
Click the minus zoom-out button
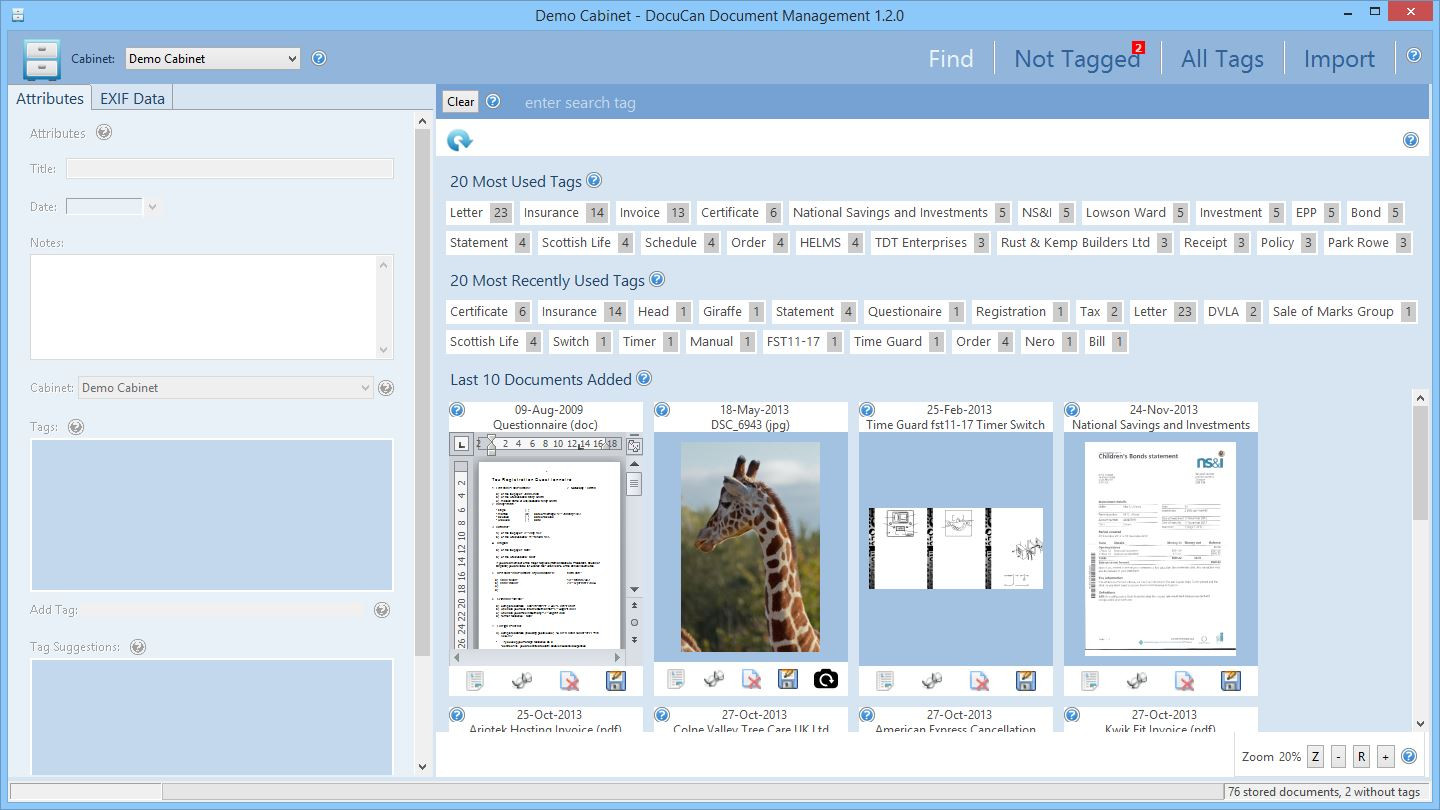point(1338,757)
